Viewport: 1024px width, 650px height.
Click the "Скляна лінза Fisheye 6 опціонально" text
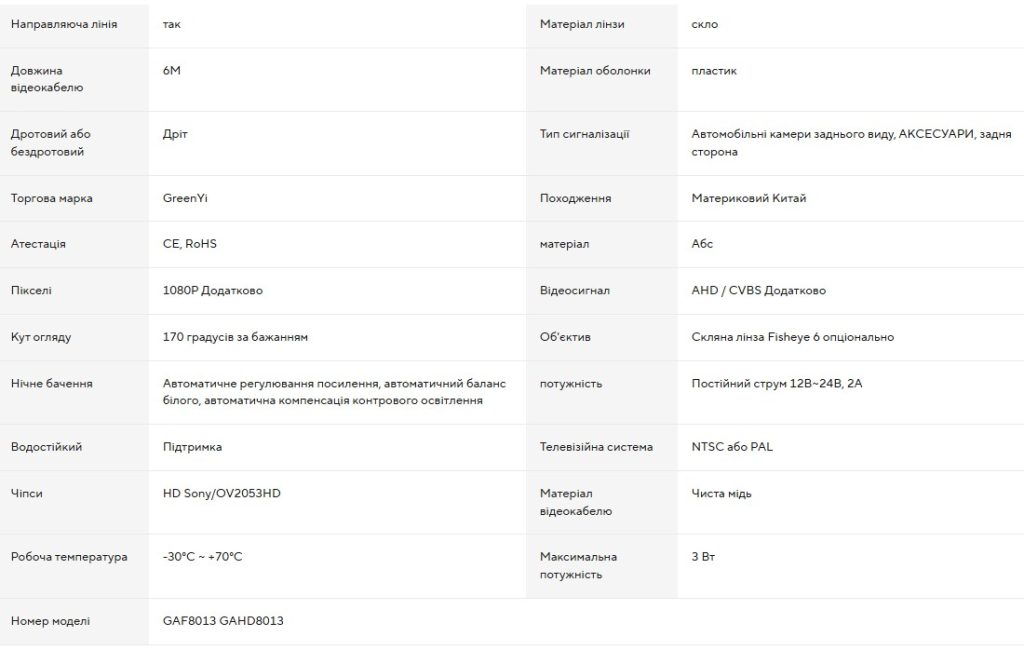[x=793, y=337]
